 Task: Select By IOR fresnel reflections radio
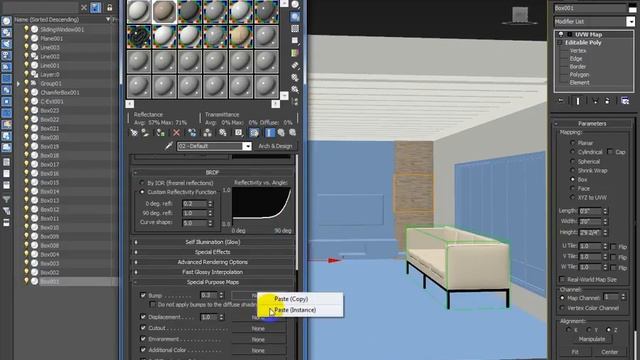[142, 182]
